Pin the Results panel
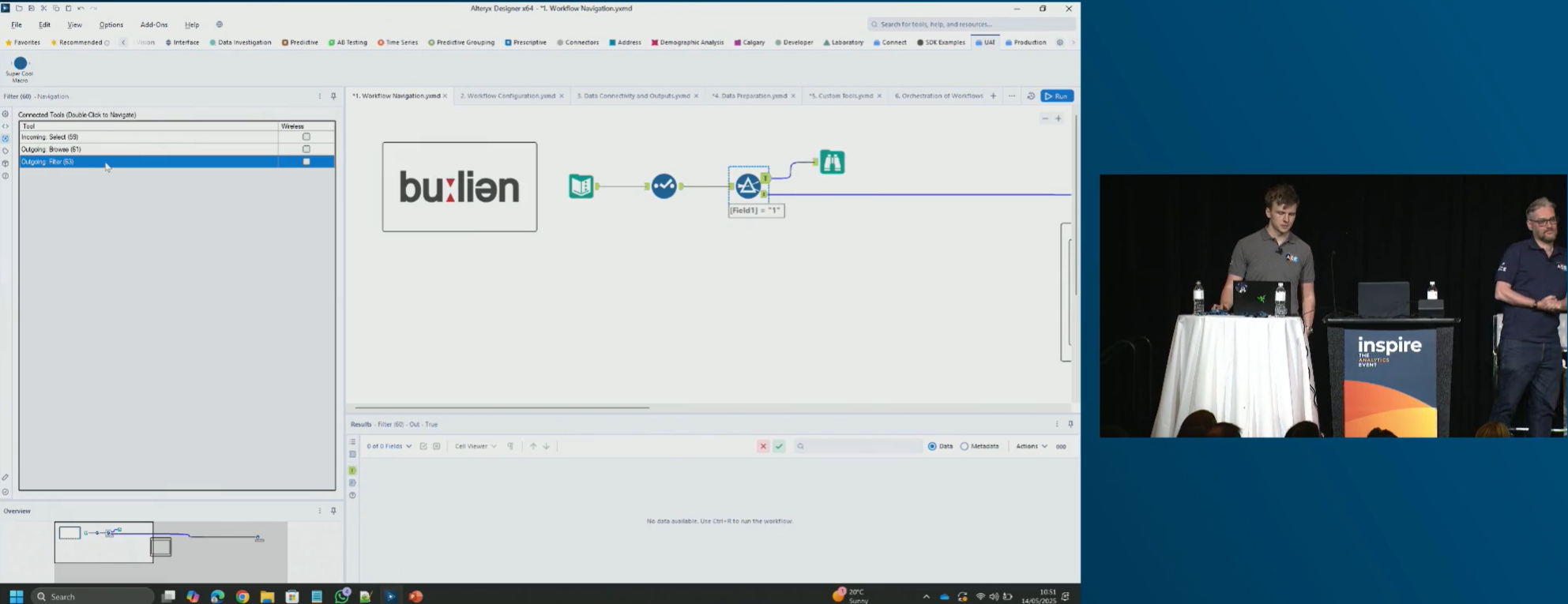 click(1070, 424)
